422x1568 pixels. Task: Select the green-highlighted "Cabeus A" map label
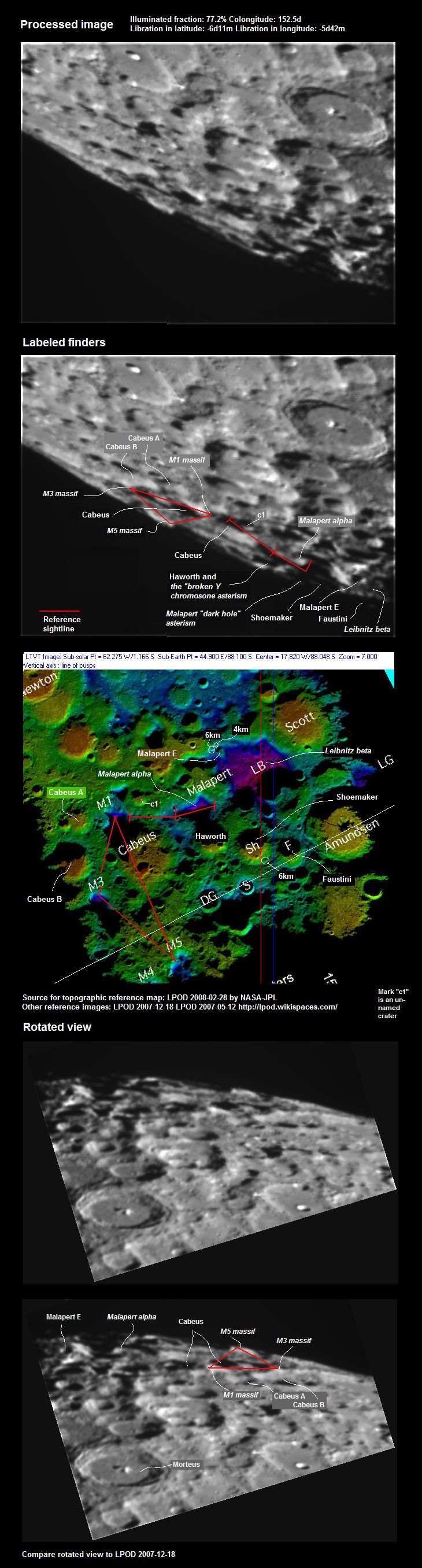pyautogui.click(x=66, y=792)
